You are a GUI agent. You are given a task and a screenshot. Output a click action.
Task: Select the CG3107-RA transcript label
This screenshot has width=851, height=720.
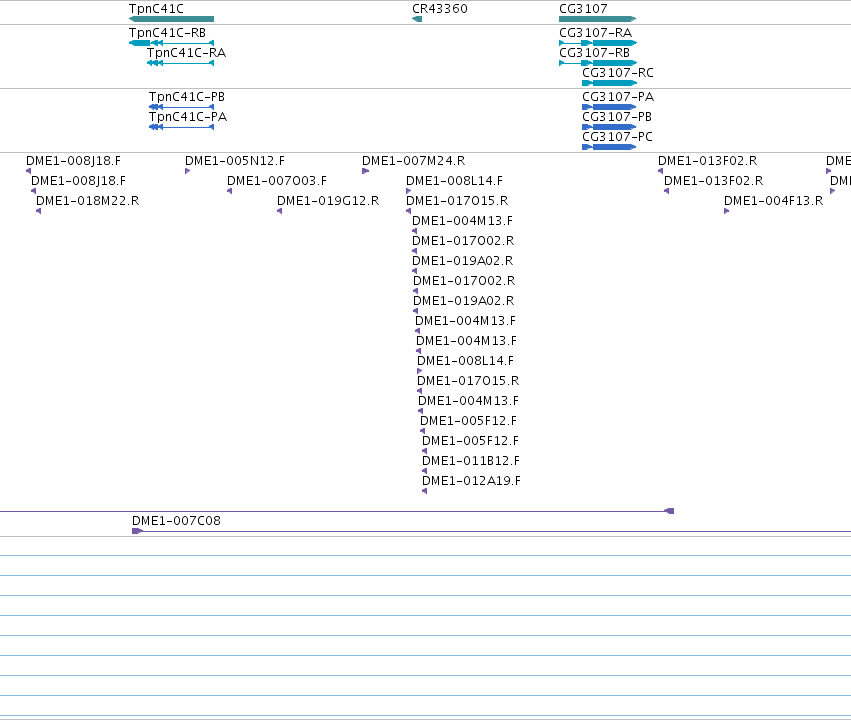[595, 33]
